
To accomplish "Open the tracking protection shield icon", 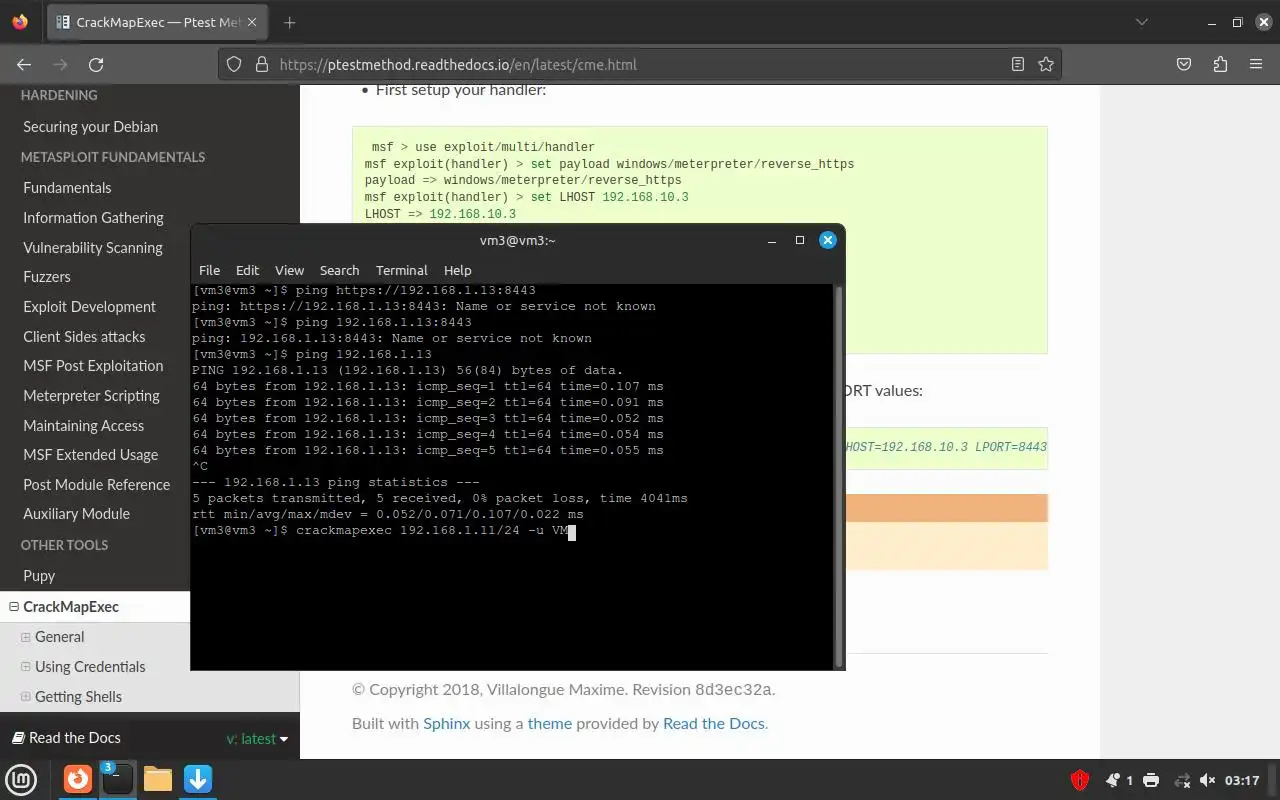I will click(234, 64).
